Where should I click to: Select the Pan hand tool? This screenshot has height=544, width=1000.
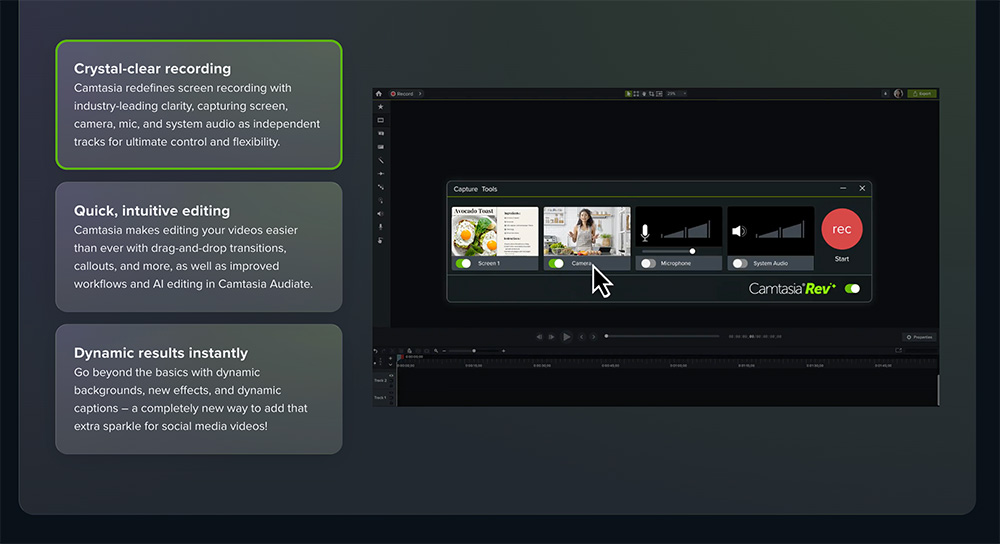pyautogui.click(x=643, y=94)
